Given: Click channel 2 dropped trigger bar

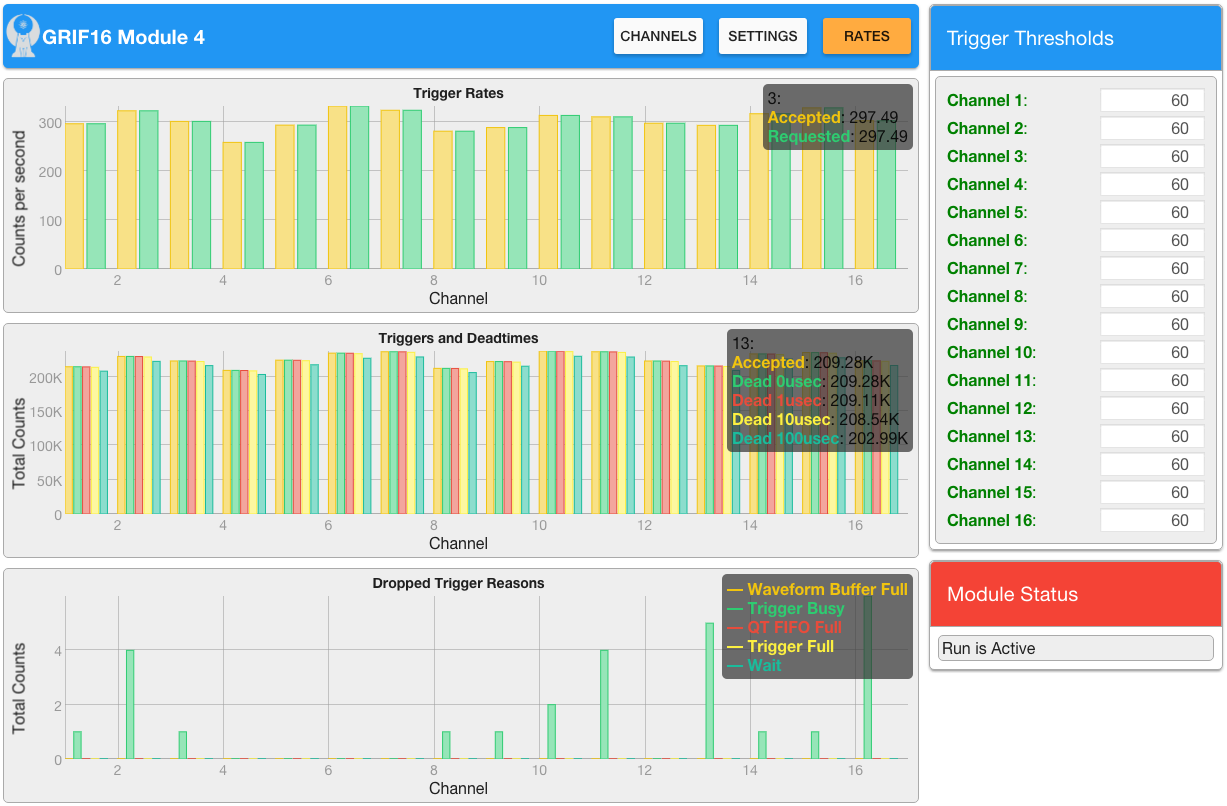Looking at the screenshot, I should pos(130,704).
